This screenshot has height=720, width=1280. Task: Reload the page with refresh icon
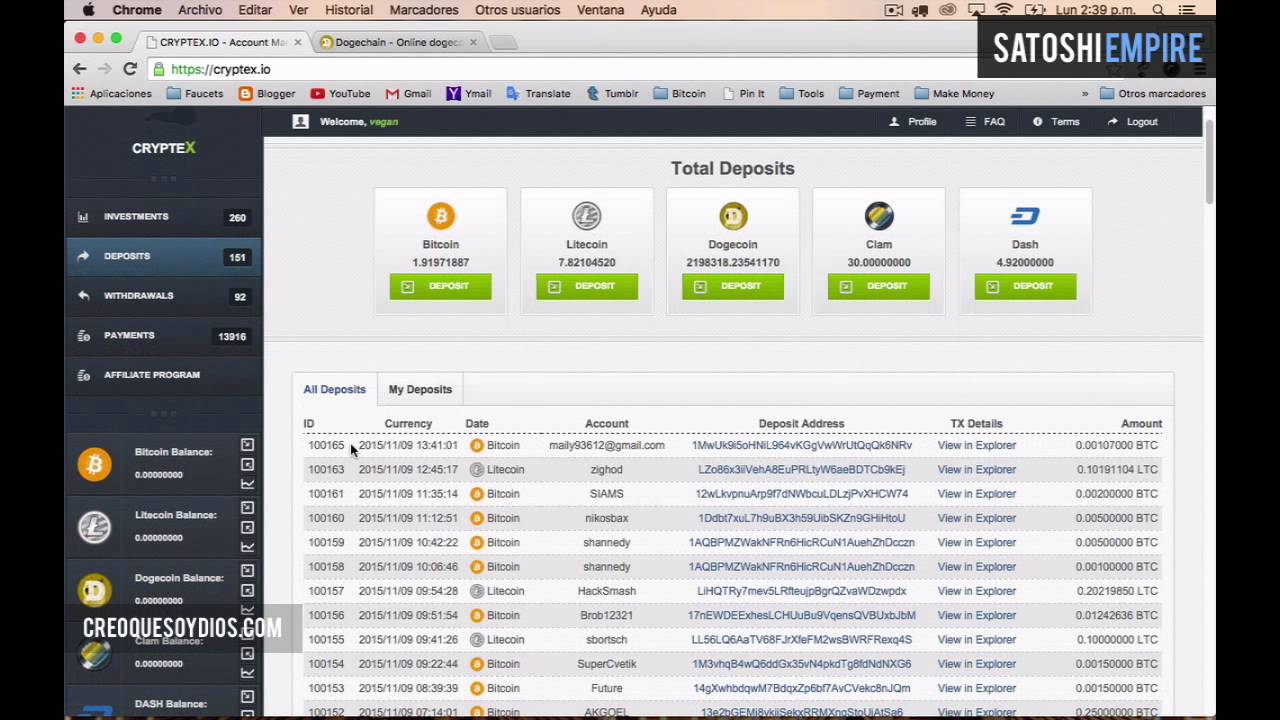130,69
